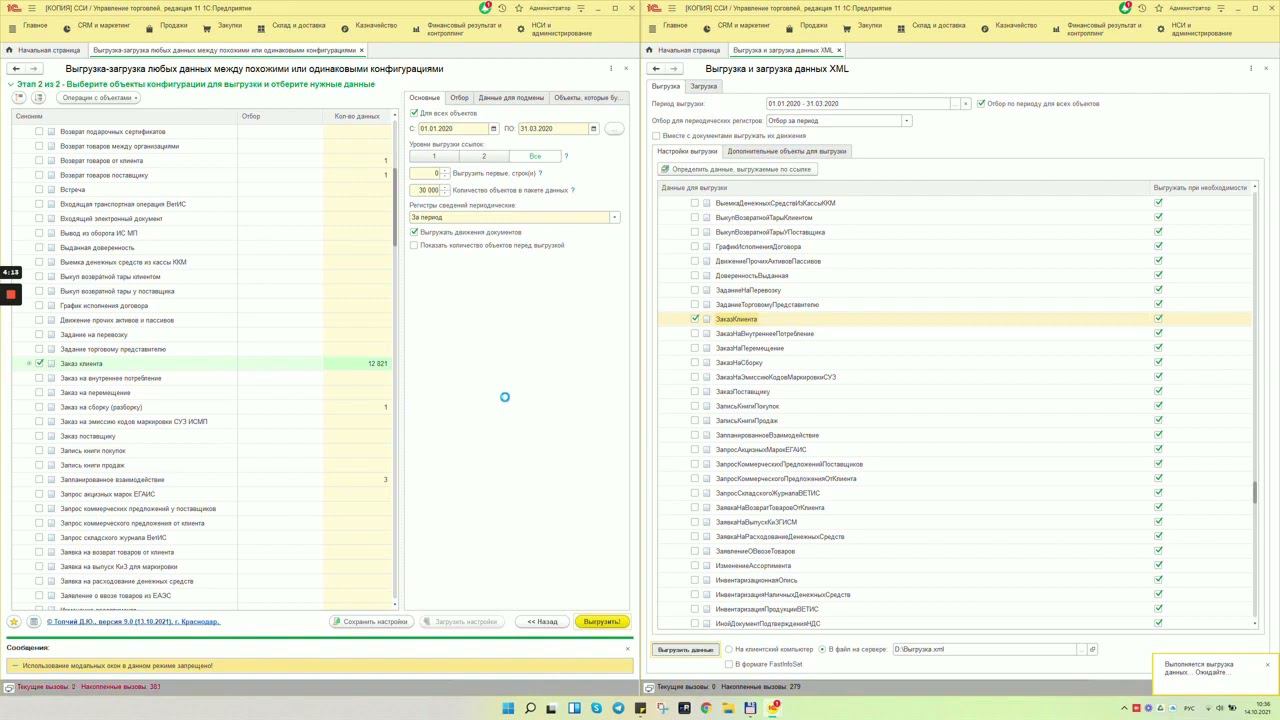Click the first list-mode icon left of Операции с объектами
Viewport: 1280px width, 720px height.
19,98
